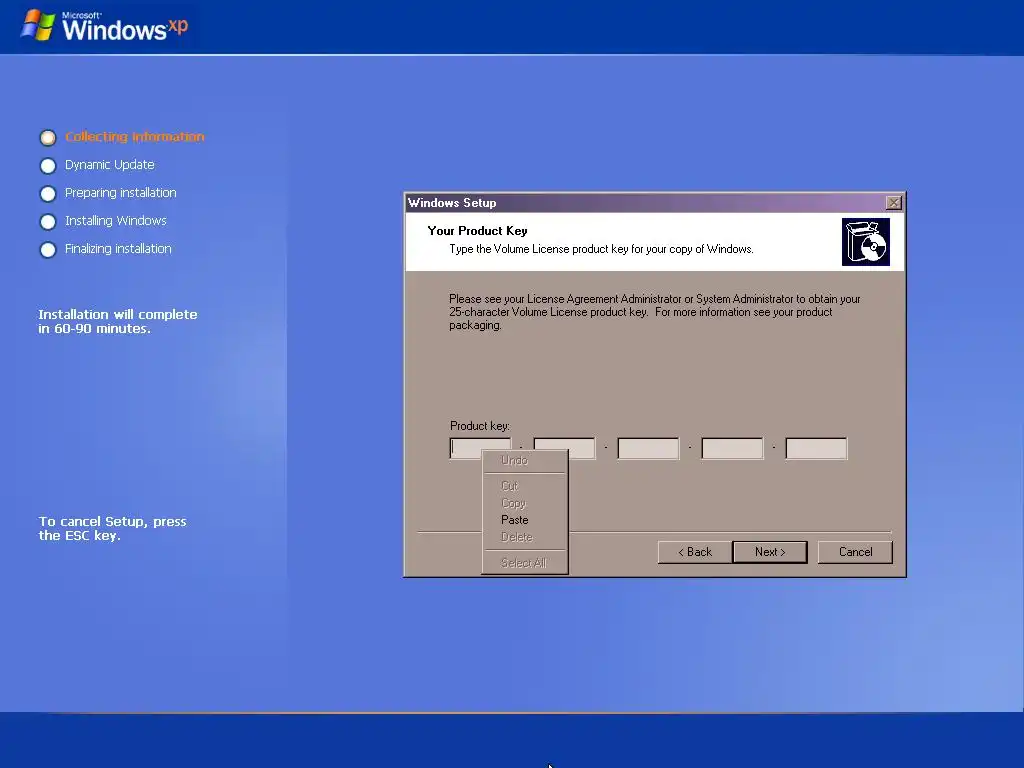Click the Dynamic Update step bullet

[x=48, y=166]
